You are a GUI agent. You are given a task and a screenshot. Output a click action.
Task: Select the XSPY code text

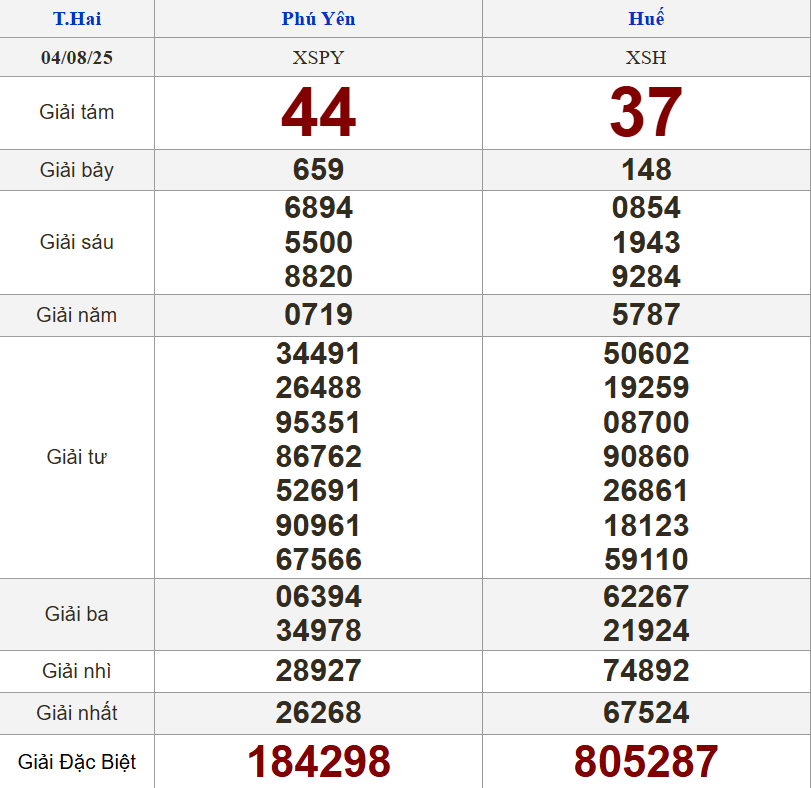pyautogui.click(x=318, y=57)
